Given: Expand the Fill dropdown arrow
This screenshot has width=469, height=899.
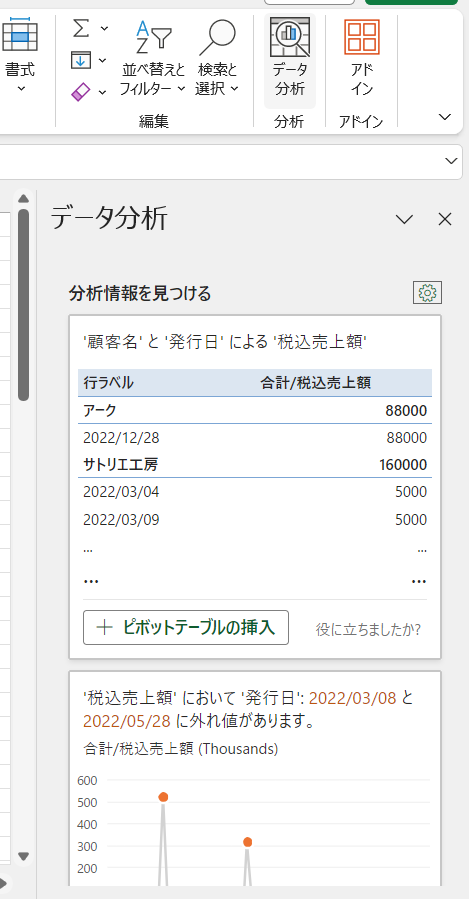Looking at the screenshot, I should click(103, 60).
